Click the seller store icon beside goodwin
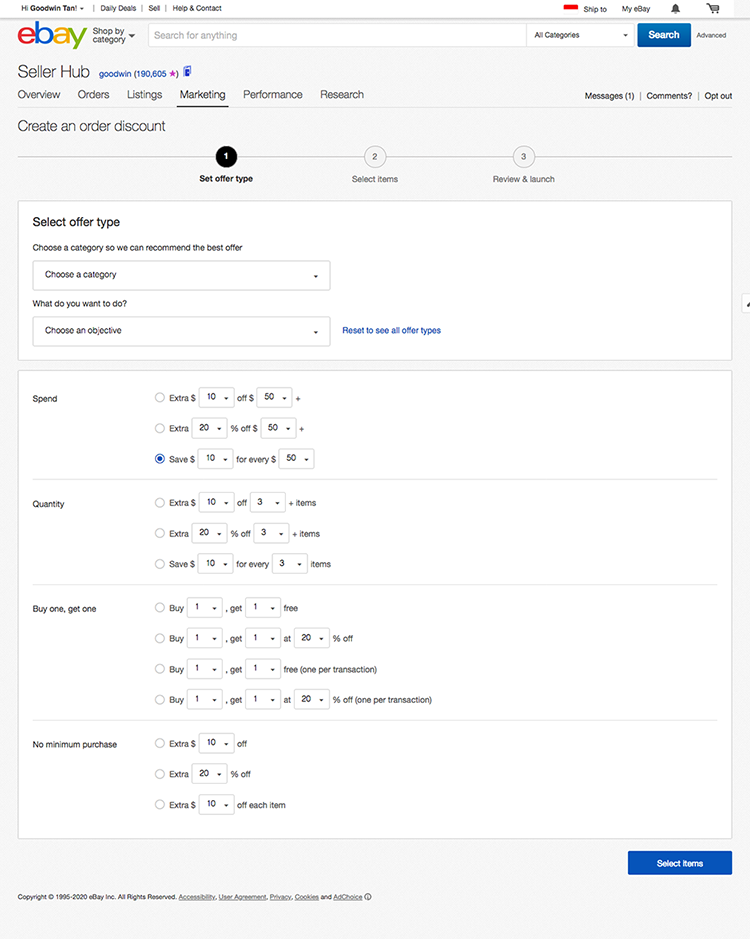Screen dimensions: 750x939 [188, 72]
